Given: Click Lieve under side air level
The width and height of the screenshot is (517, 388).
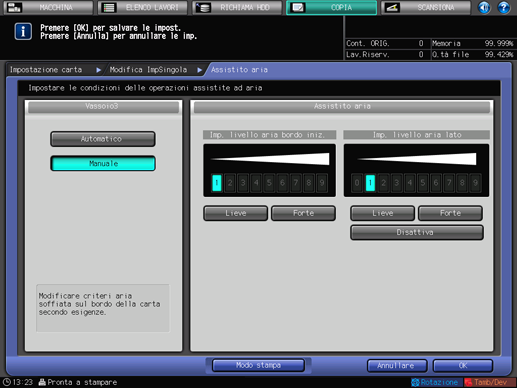Looking at the screenshot, I should (x=383, y=213).
